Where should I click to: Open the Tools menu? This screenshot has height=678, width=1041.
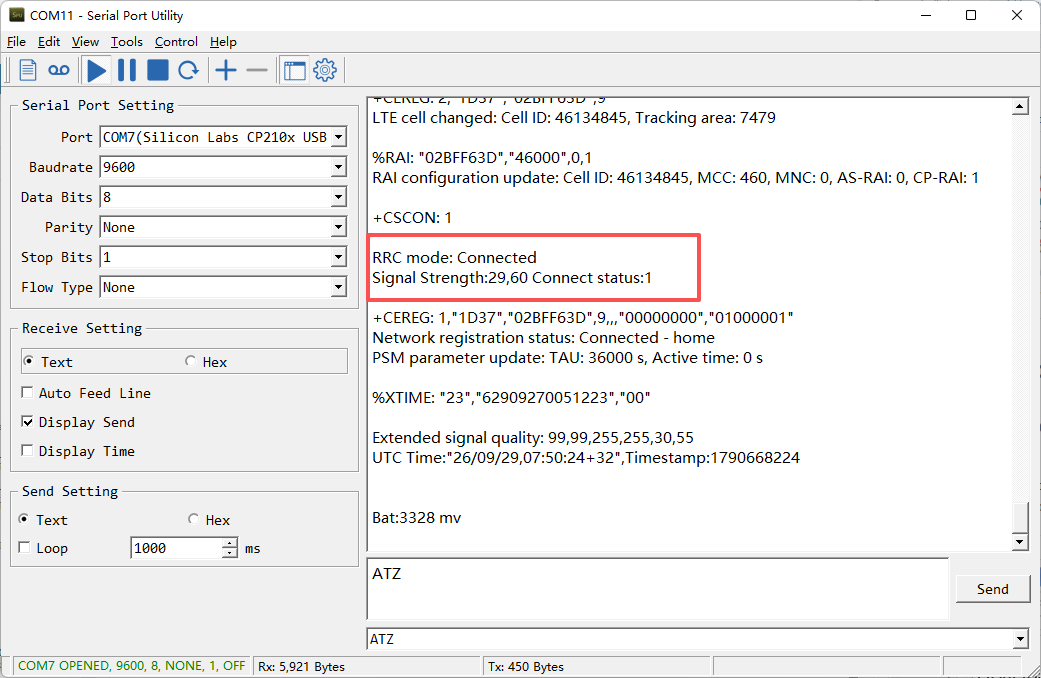click(126, 42)
